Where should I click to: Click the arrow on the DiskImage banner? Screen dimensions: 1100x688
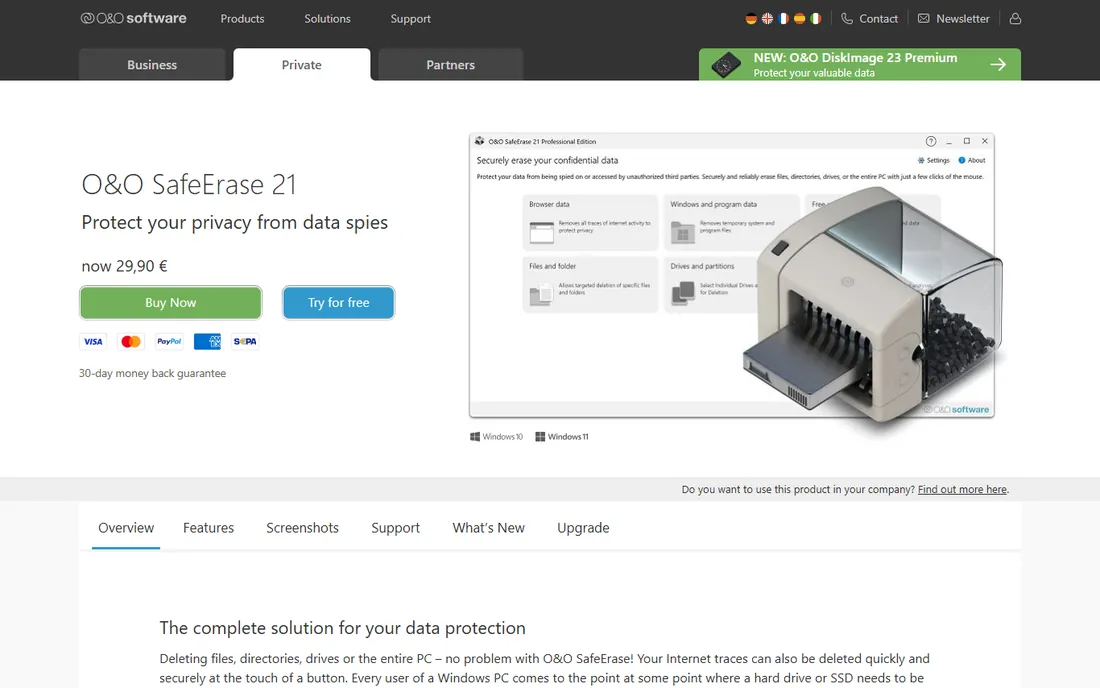[998, 65]
